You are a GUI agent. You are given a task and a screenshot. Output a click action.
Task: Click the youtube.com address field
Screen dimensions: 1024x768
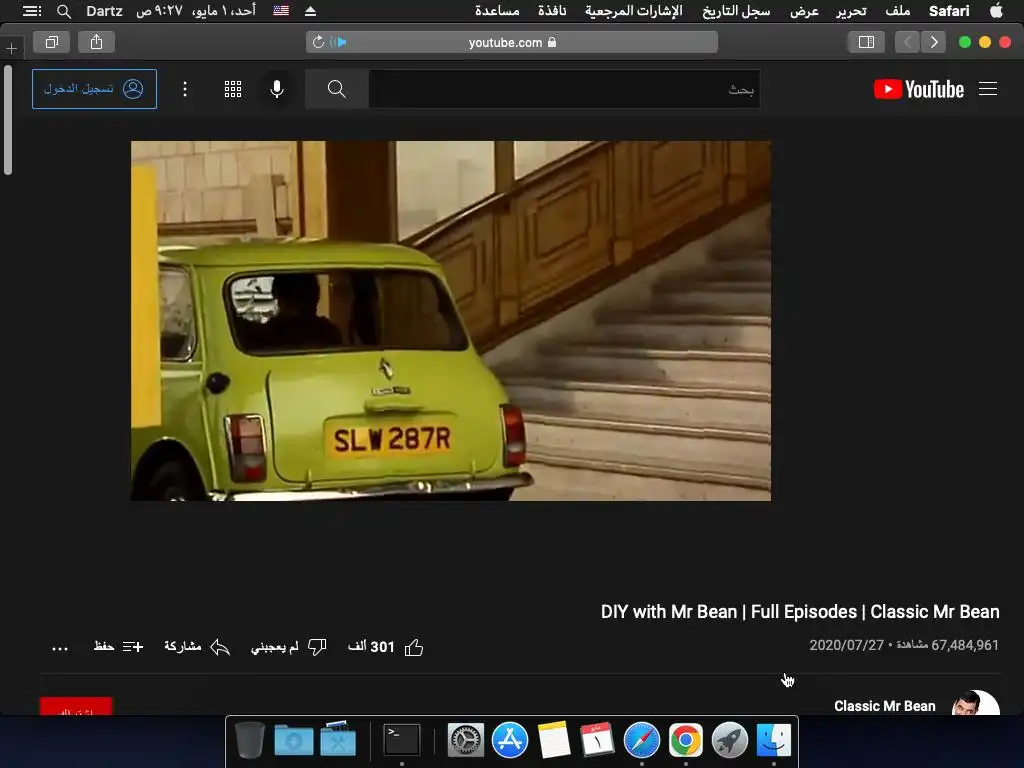(511, 42)
